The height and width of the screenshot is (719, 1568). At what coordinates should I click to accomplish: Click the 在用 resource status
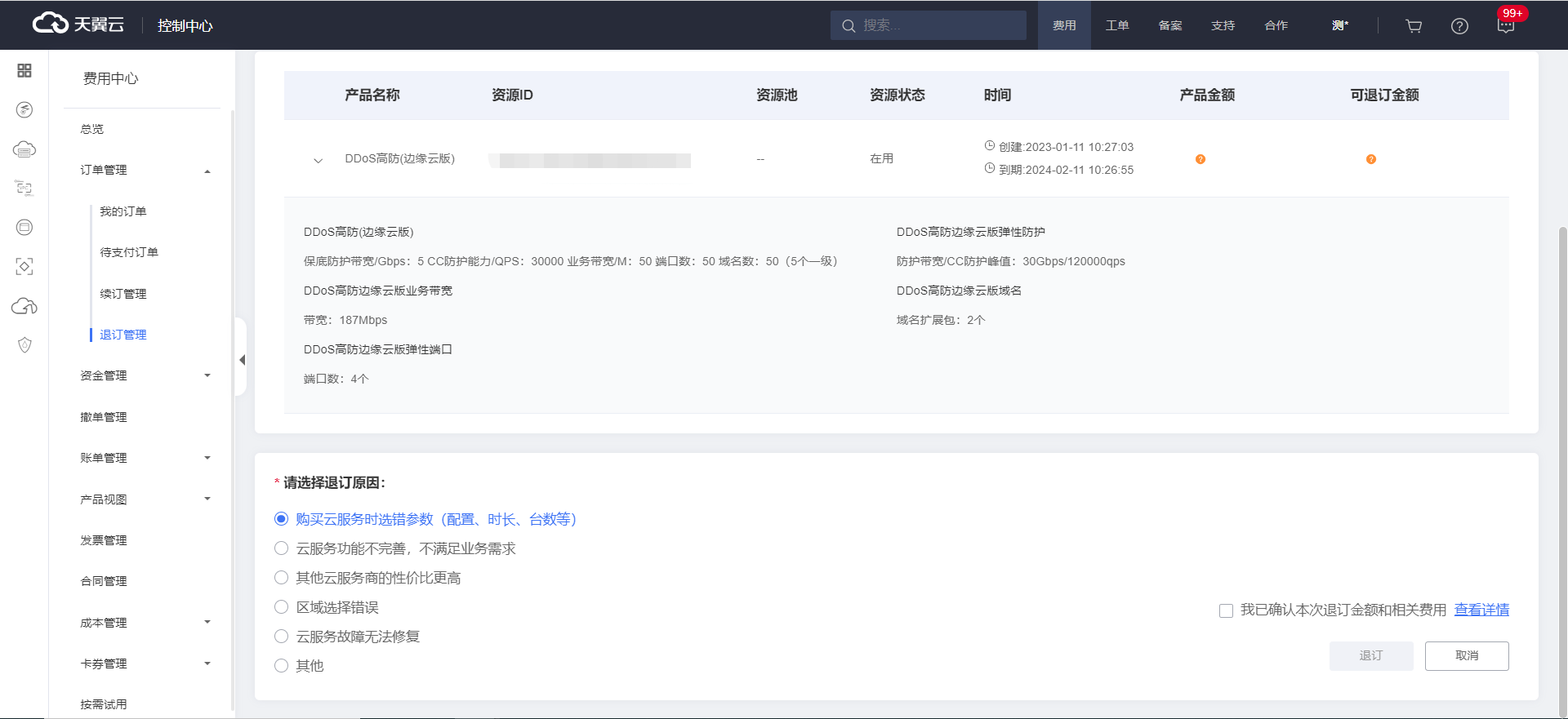coord(882,158)
